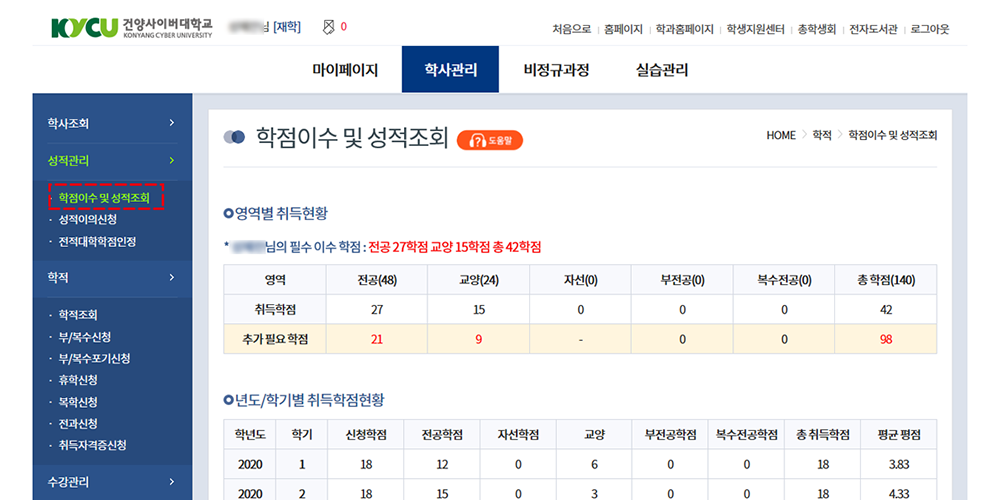The height and width of the screenshot is (500, 1000).
Task: Click the 자선(0) column header
Action: coord(580,279)
